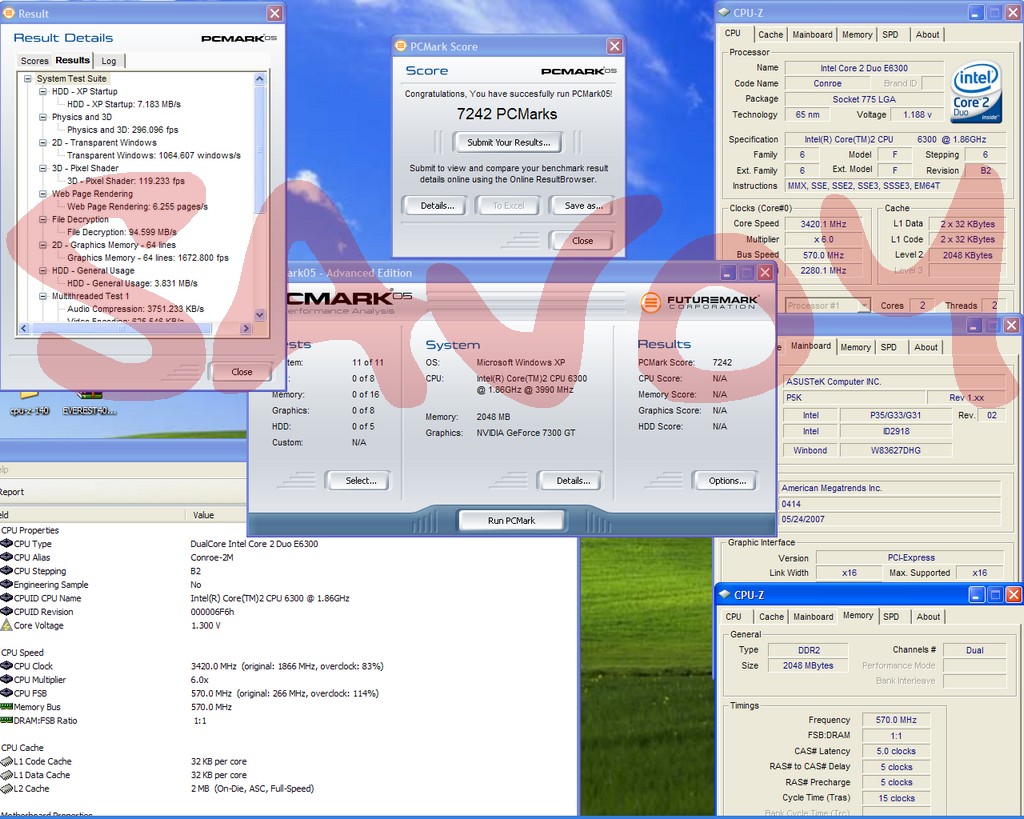
Task: Collapse the Web Page Rendering node
Action: (x=43, y=193)
